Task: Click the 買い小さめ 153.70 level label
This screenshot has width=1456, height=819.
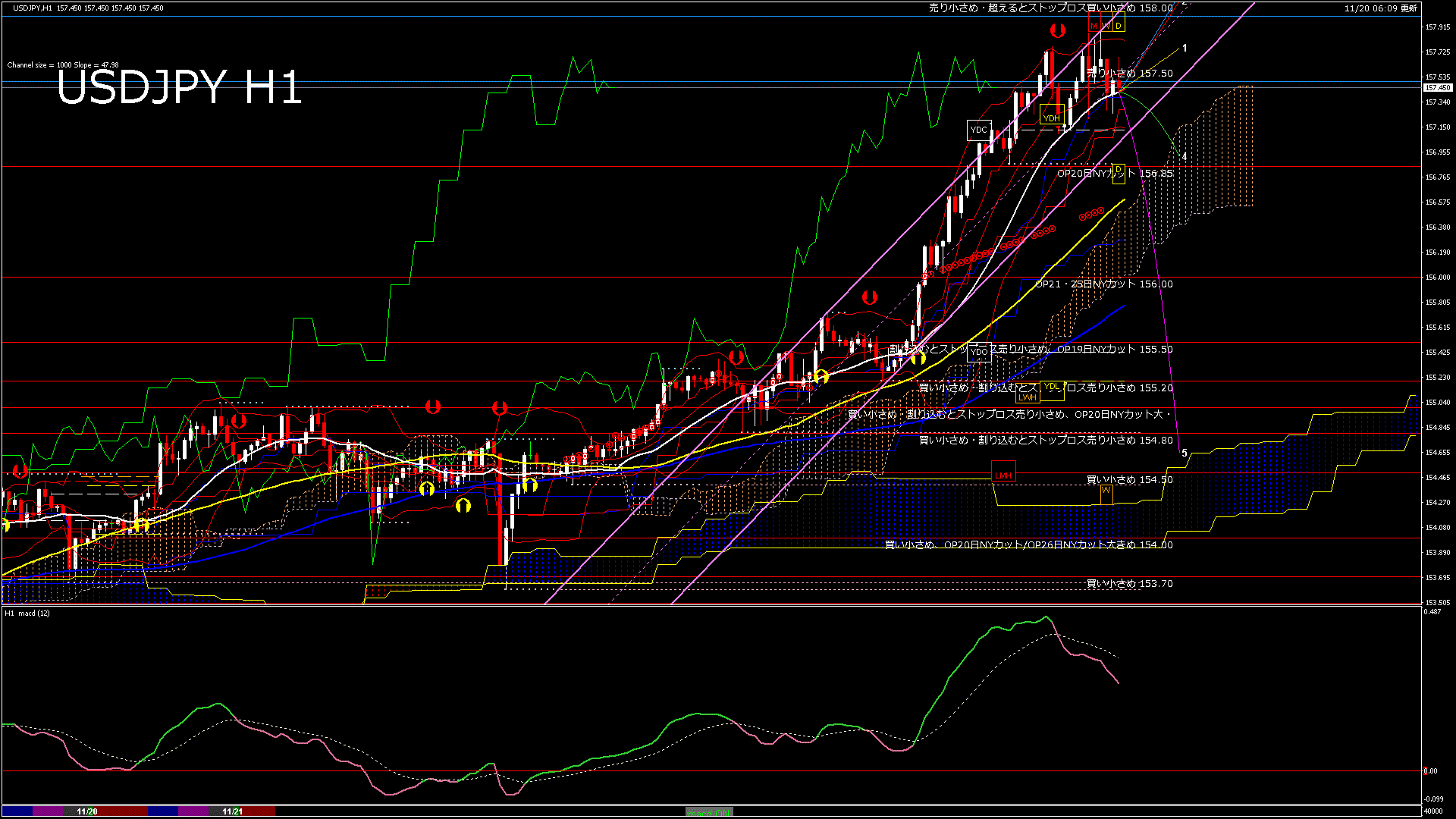Action: tap(1129, 584)
